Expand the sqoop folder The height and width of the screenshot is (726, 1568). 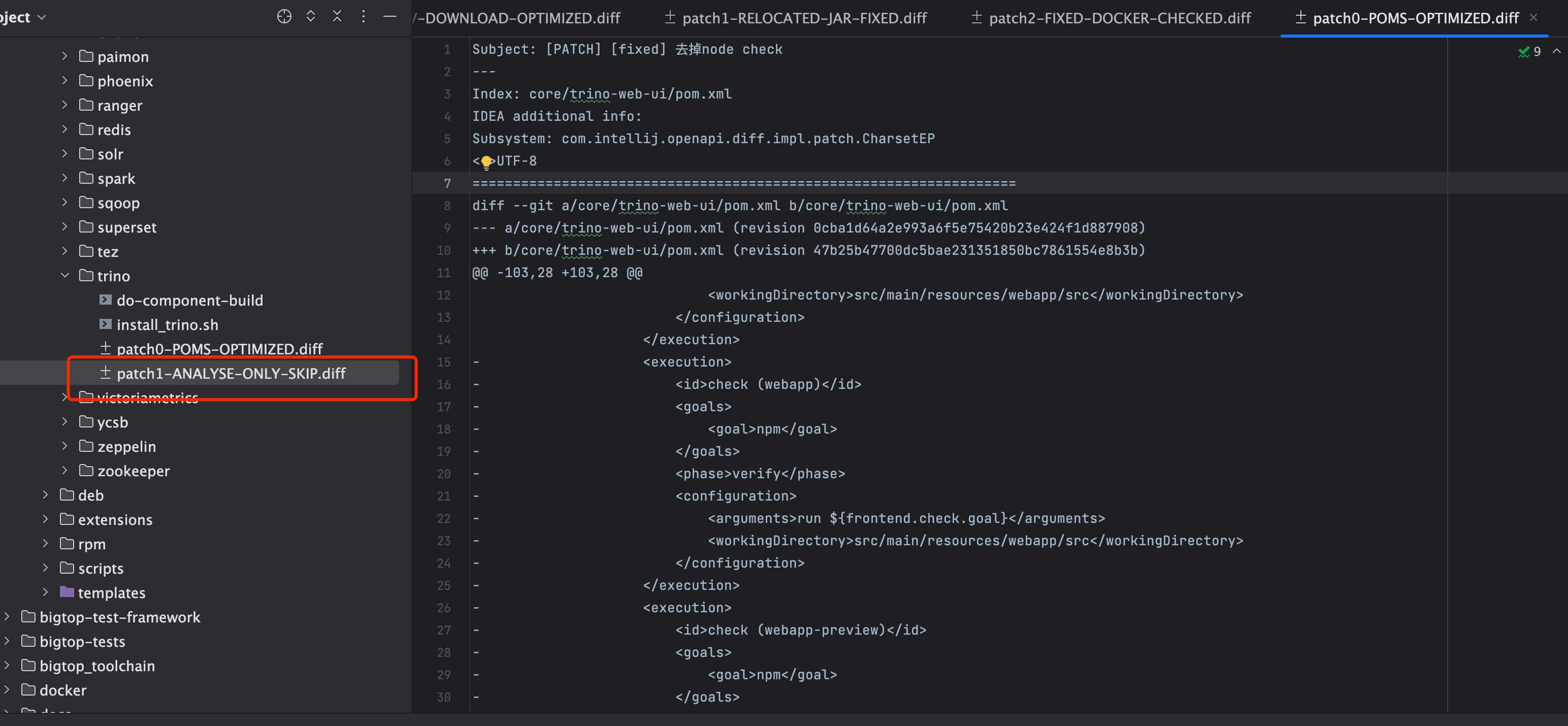(64, 202)
